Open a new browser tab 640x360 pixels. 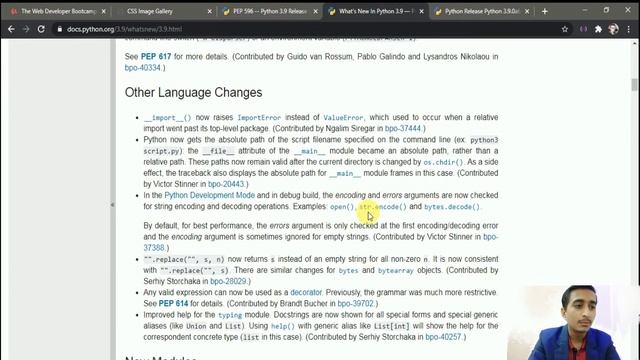(x=544, y=11)
